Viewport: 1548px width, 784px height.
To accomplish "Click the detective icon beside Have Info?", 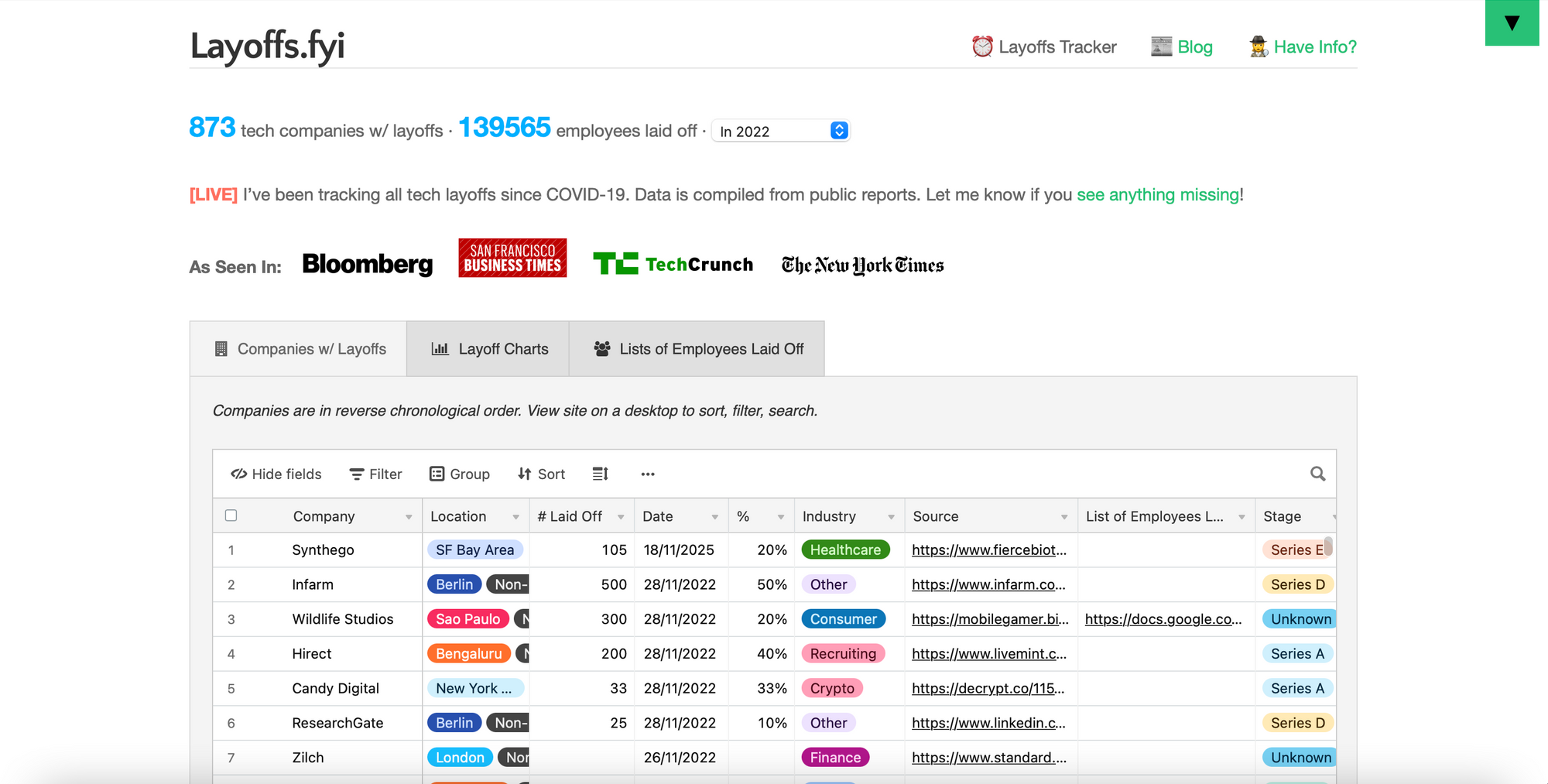I will coord(1259,46).
